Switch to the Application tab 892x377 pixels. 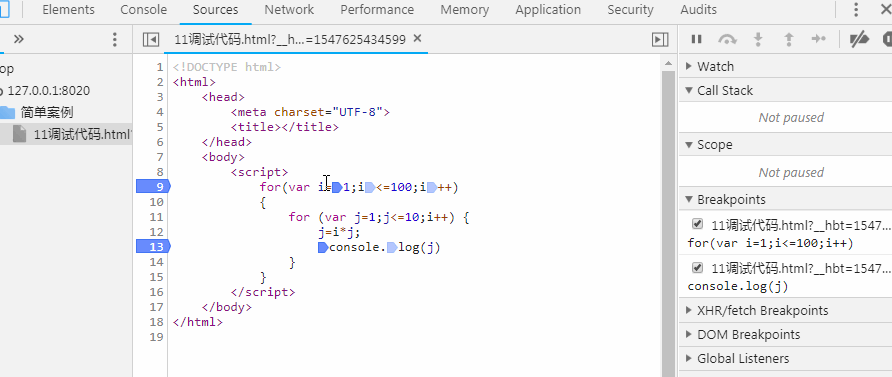pos(548,10)
